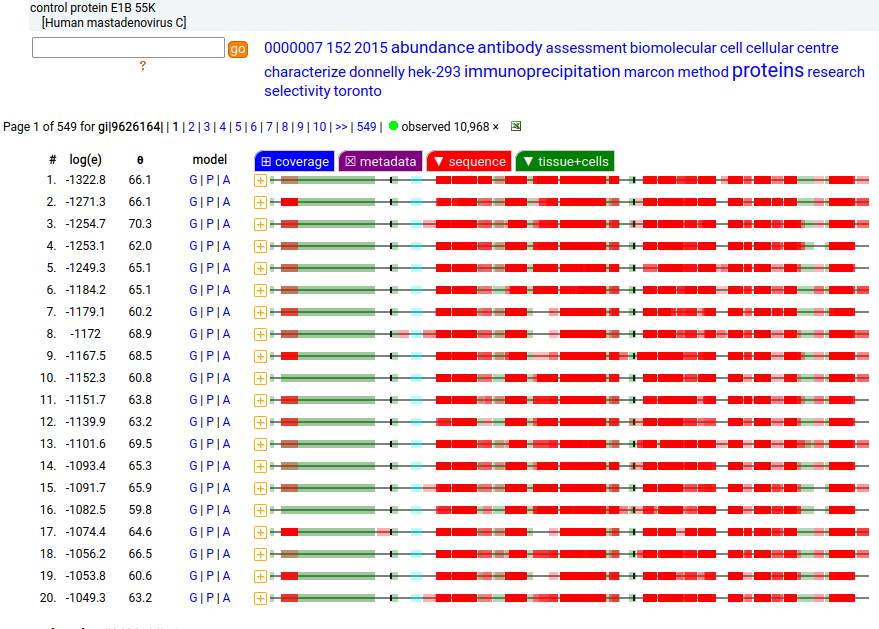
Task: Expand row 16 with the plus icon
Action: (260, 510)
